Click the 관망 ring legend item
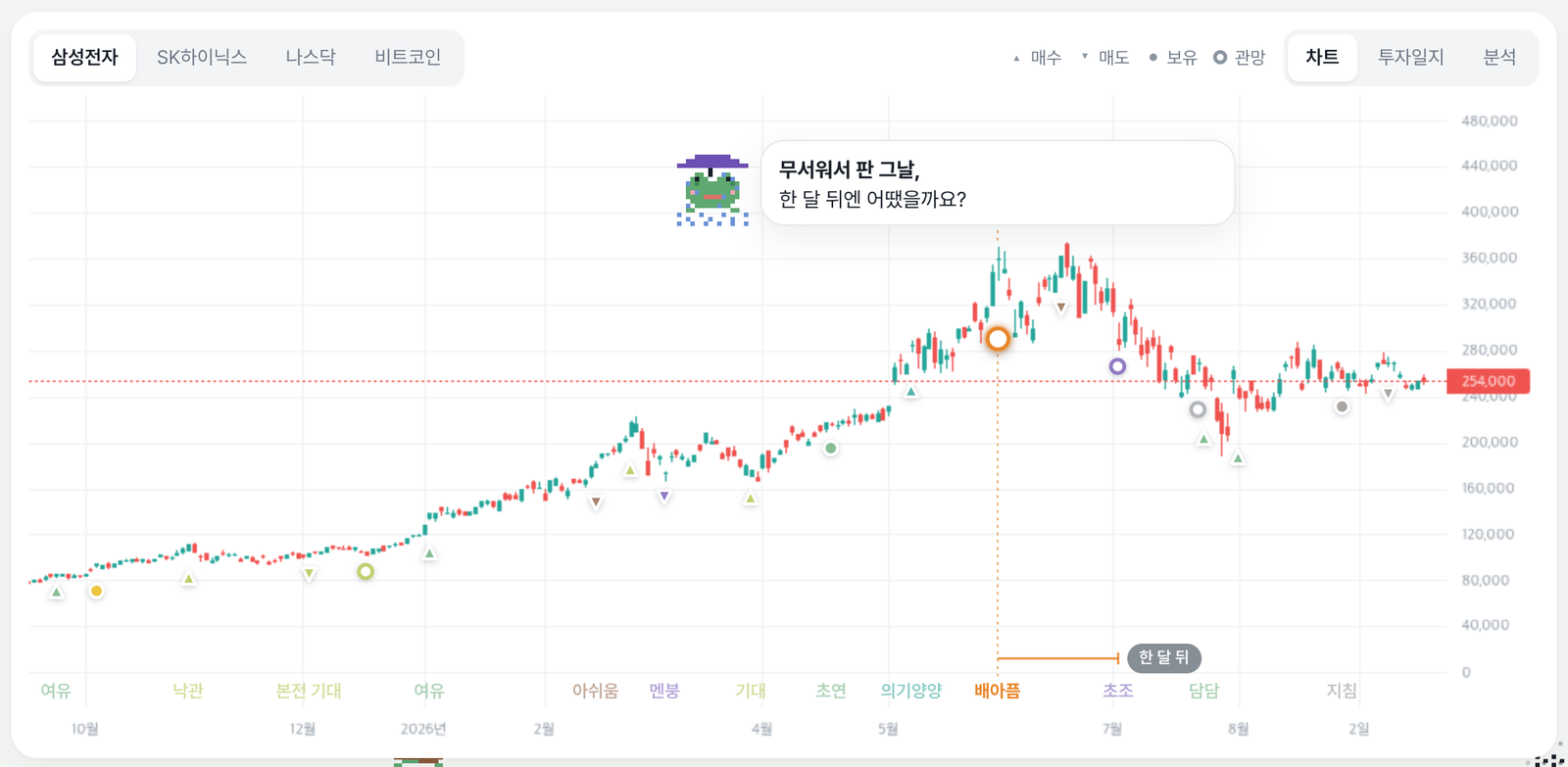Screen dimensions: 1568x767 pos(1240,58)
